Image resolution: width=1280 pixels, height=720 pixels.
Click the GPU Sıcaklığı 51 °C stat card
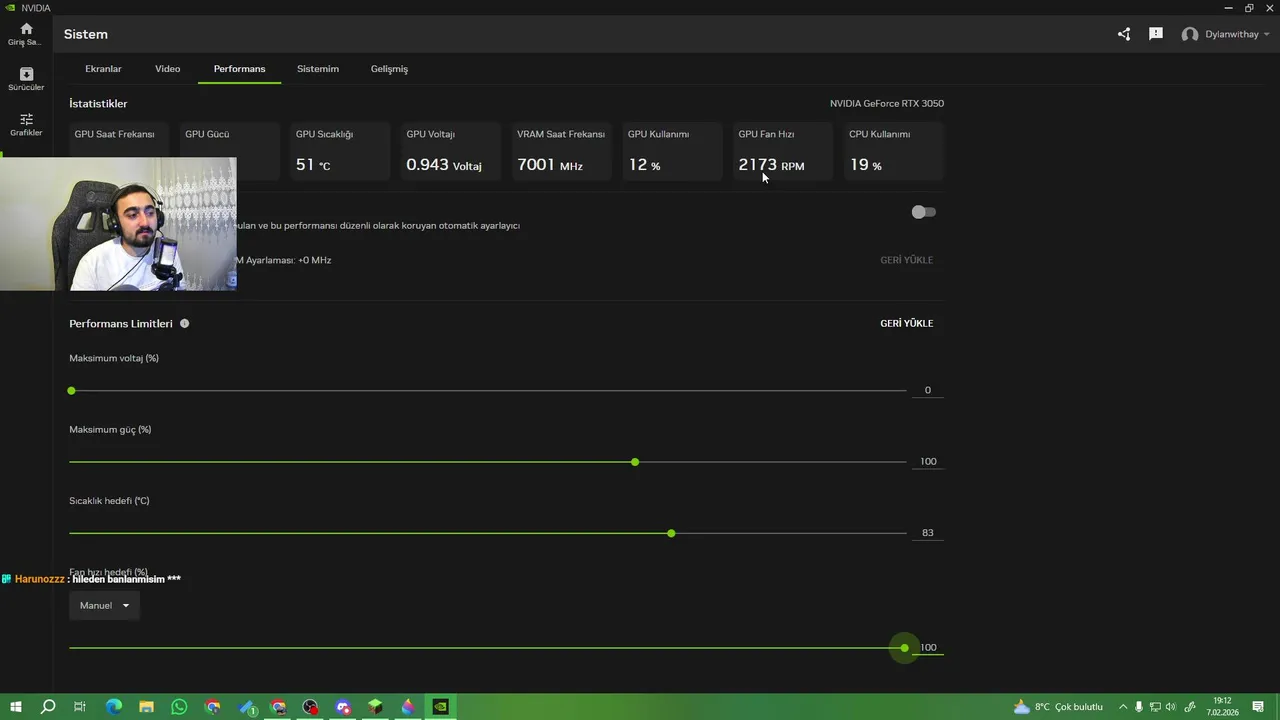click(x=339, y=152)
